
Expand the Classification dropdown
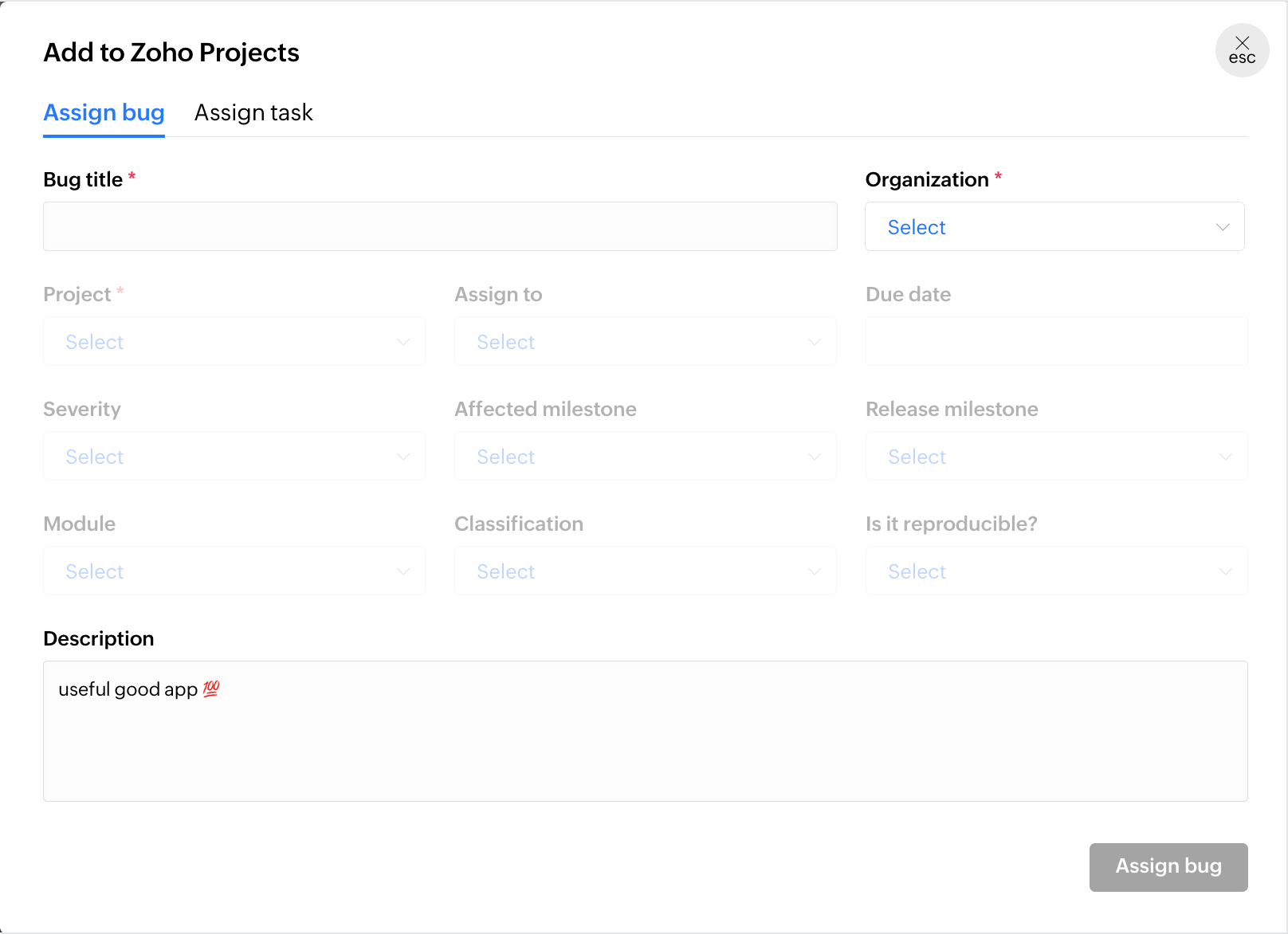tap(645, 571)
